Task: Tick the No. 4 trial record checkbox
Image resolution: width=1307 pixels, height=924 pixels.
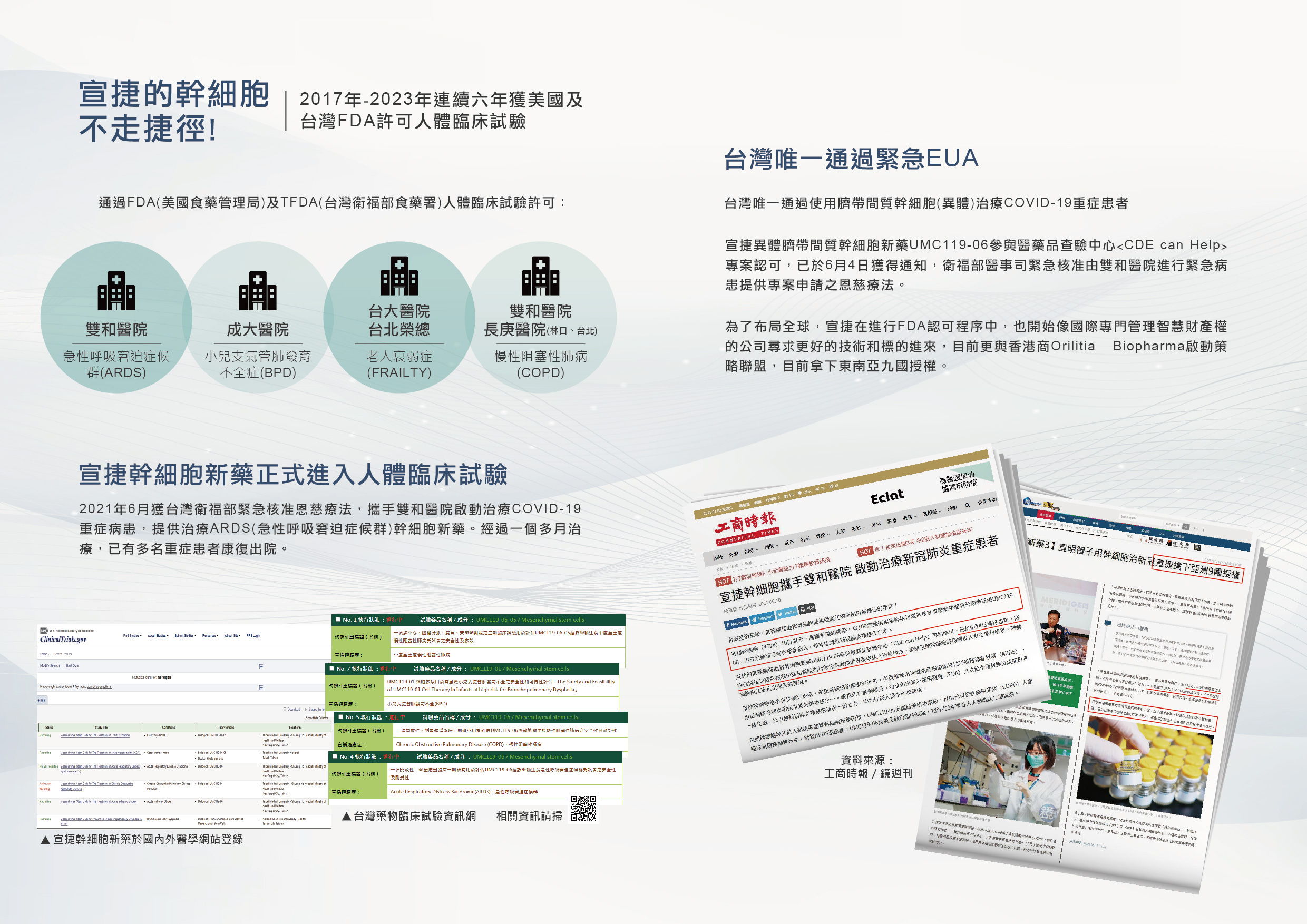Action: click(x=335, y=756)
